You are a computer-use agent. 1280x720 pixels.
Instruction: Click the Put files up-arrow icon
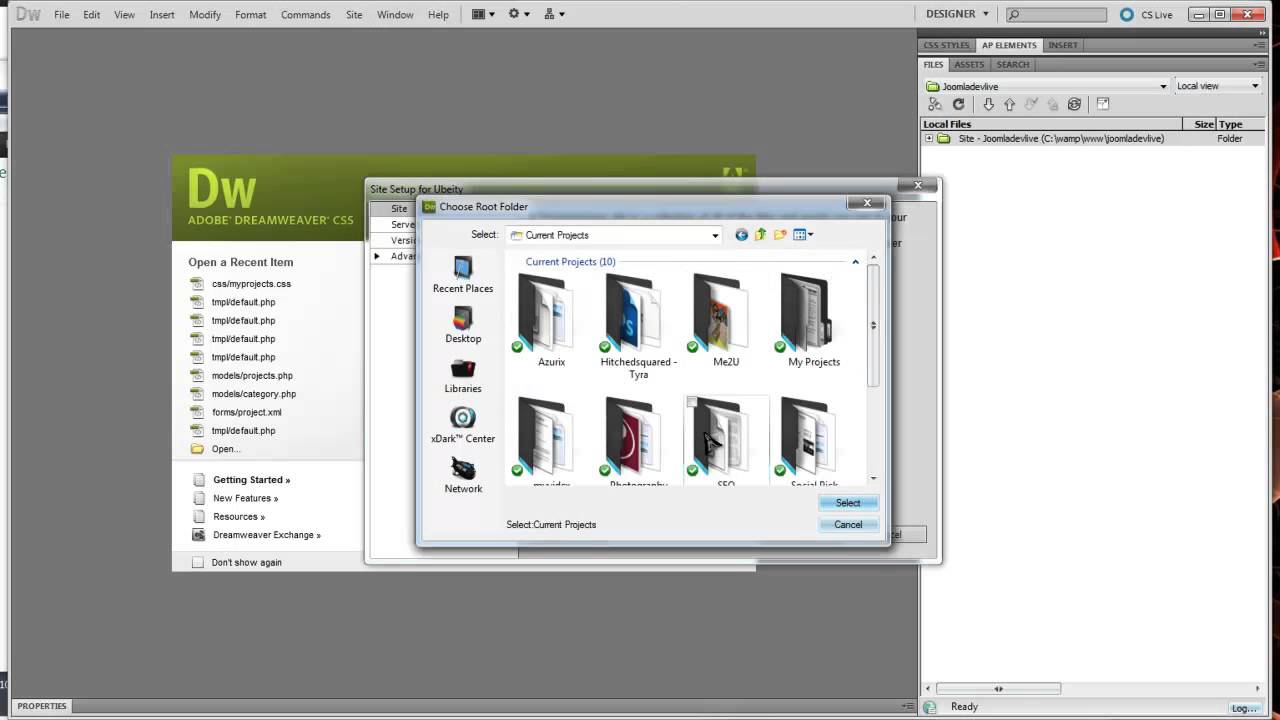[1009, 104]
